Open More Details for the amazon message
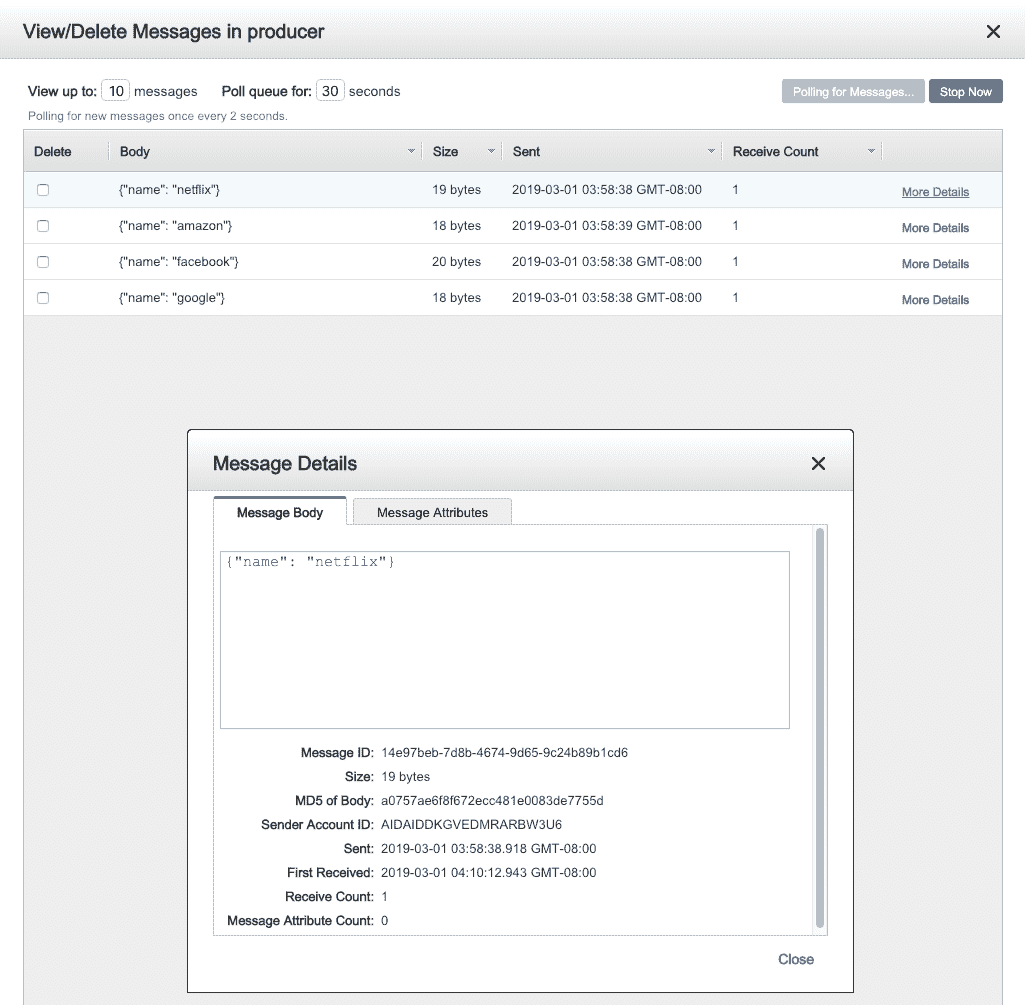 [x=935, y=228]
